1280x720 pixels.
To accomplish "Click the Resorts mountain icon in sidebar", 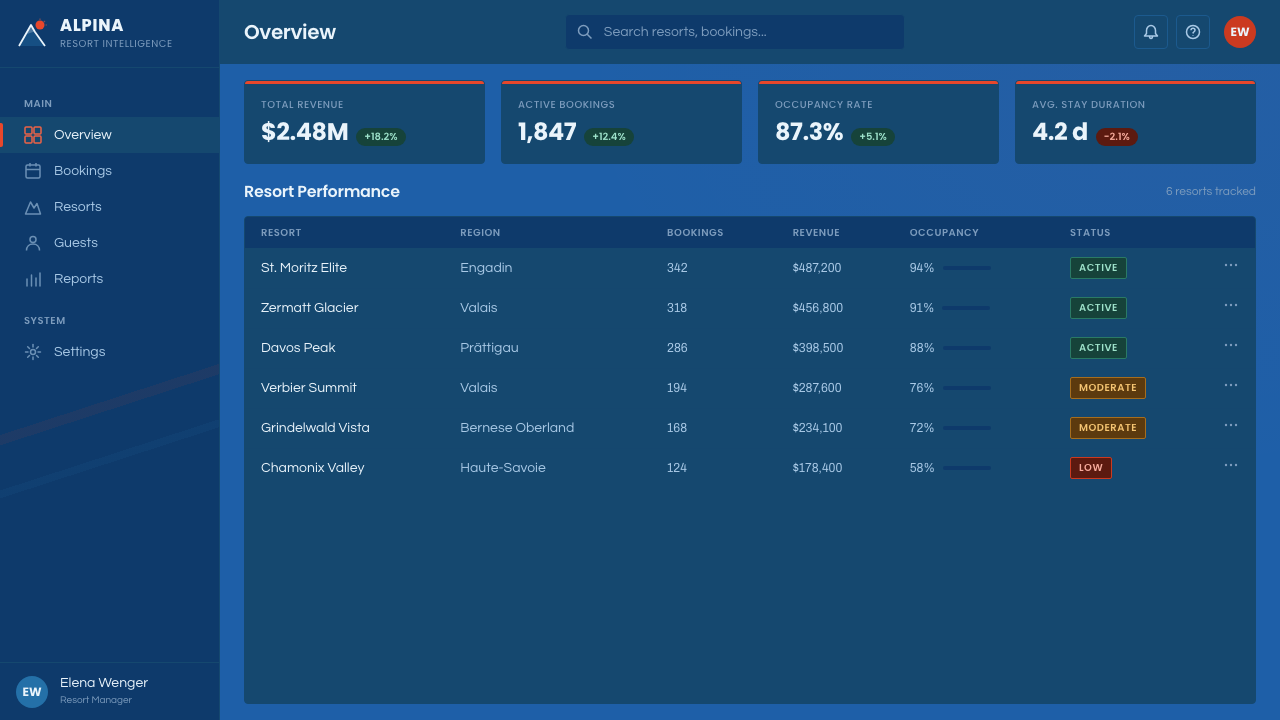I will (x=33, y=207).
